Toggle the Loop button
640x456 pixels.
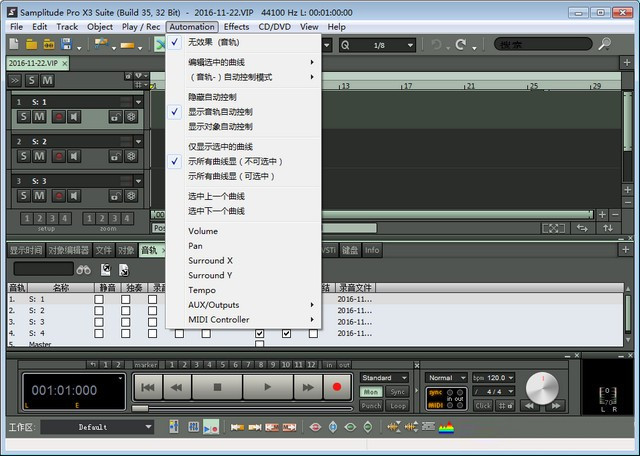tap(397, 406)
